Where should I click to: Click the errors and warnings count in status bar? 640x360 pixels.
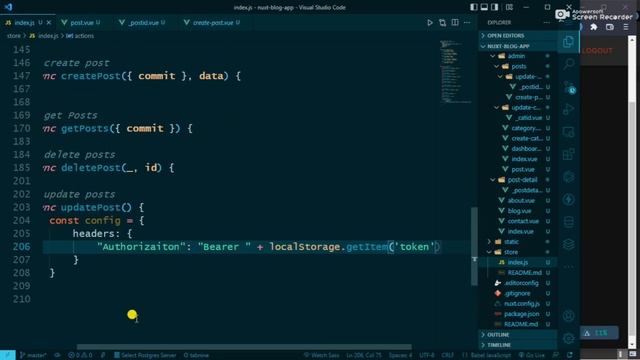coord(80,355)
